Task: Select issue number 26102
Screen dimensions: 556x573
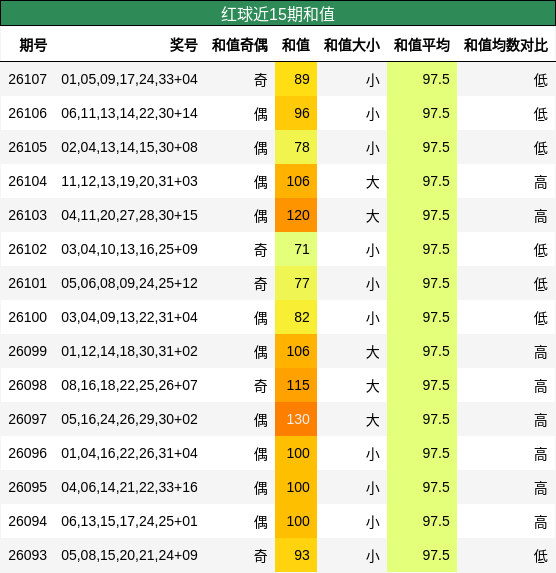Action: 27,249
